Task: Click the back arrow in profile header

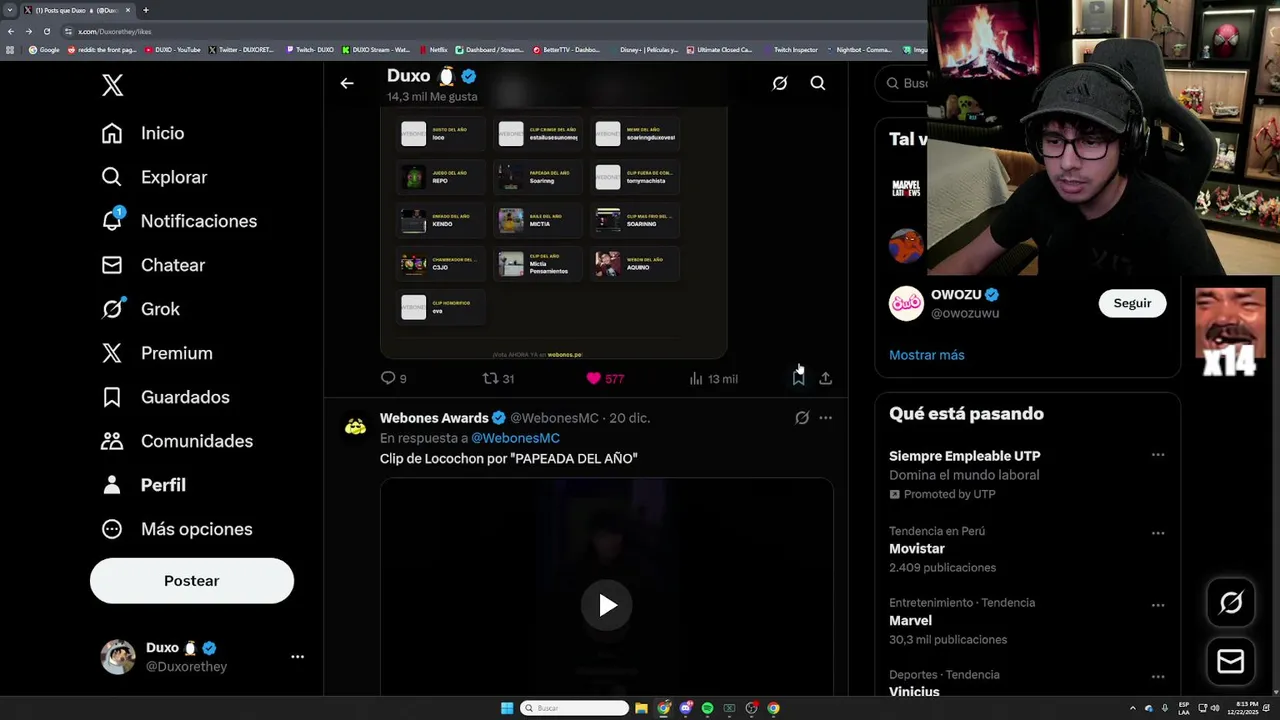Action: click(347, 84)
